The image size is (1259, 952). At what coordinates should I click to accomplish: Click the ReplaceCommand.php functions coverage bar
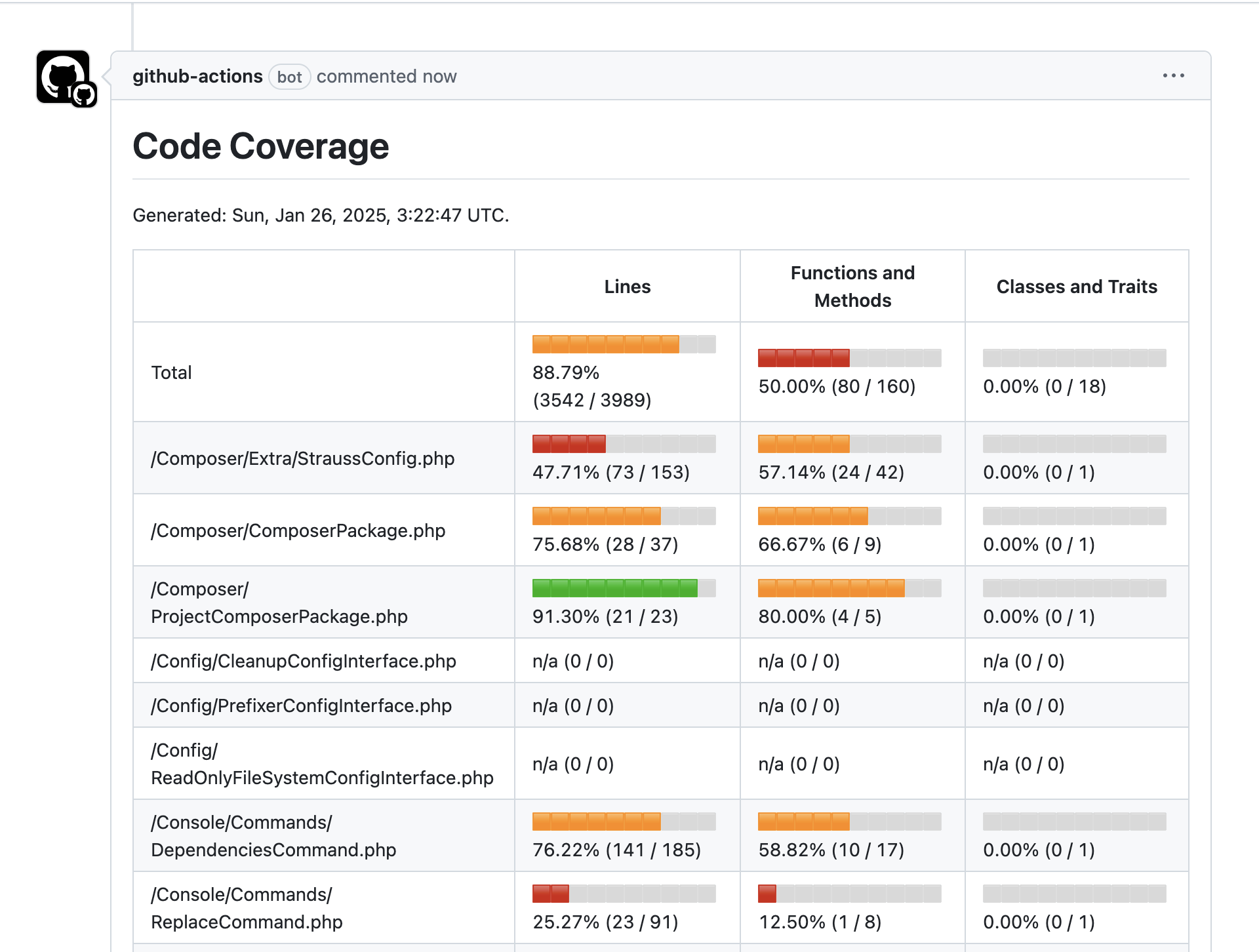coord(849,894)
